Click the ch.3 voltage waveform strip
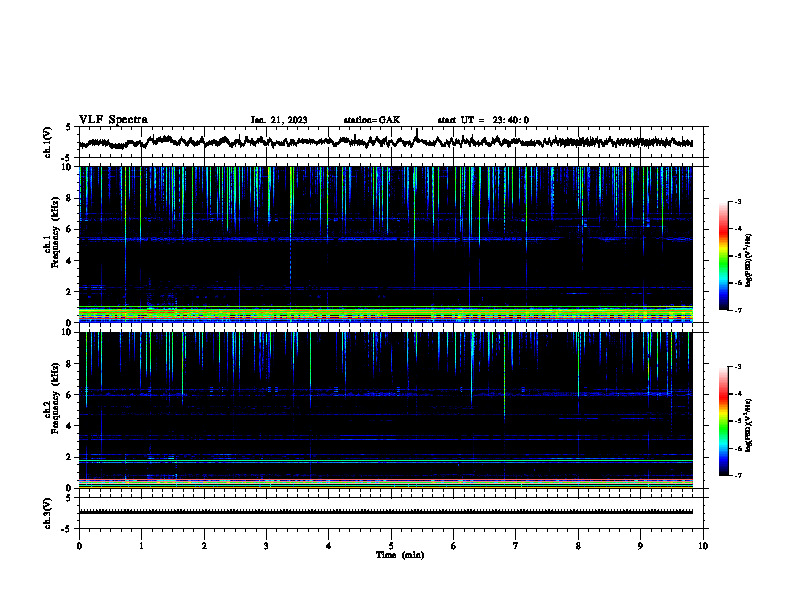Screen dimensions: 792x612 (x=385, y=512)
